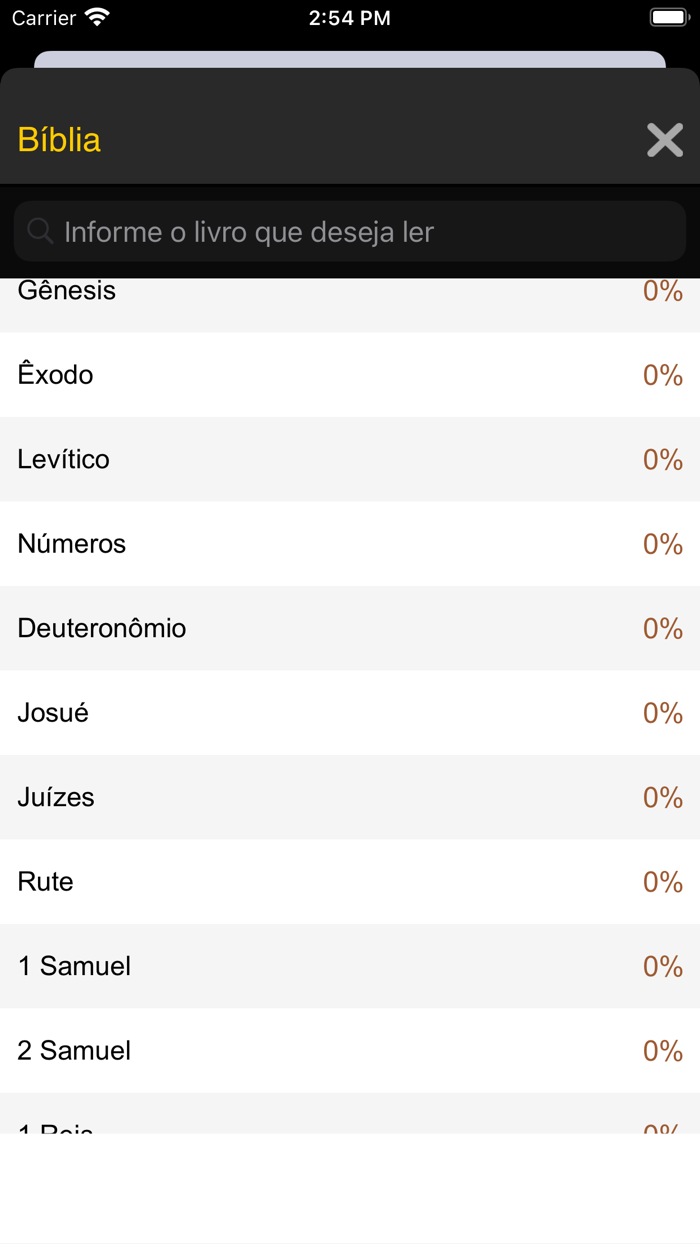Tap the 0% progress next to Josué
This screenshot has width=700, height=1244.
pos(662,713)
